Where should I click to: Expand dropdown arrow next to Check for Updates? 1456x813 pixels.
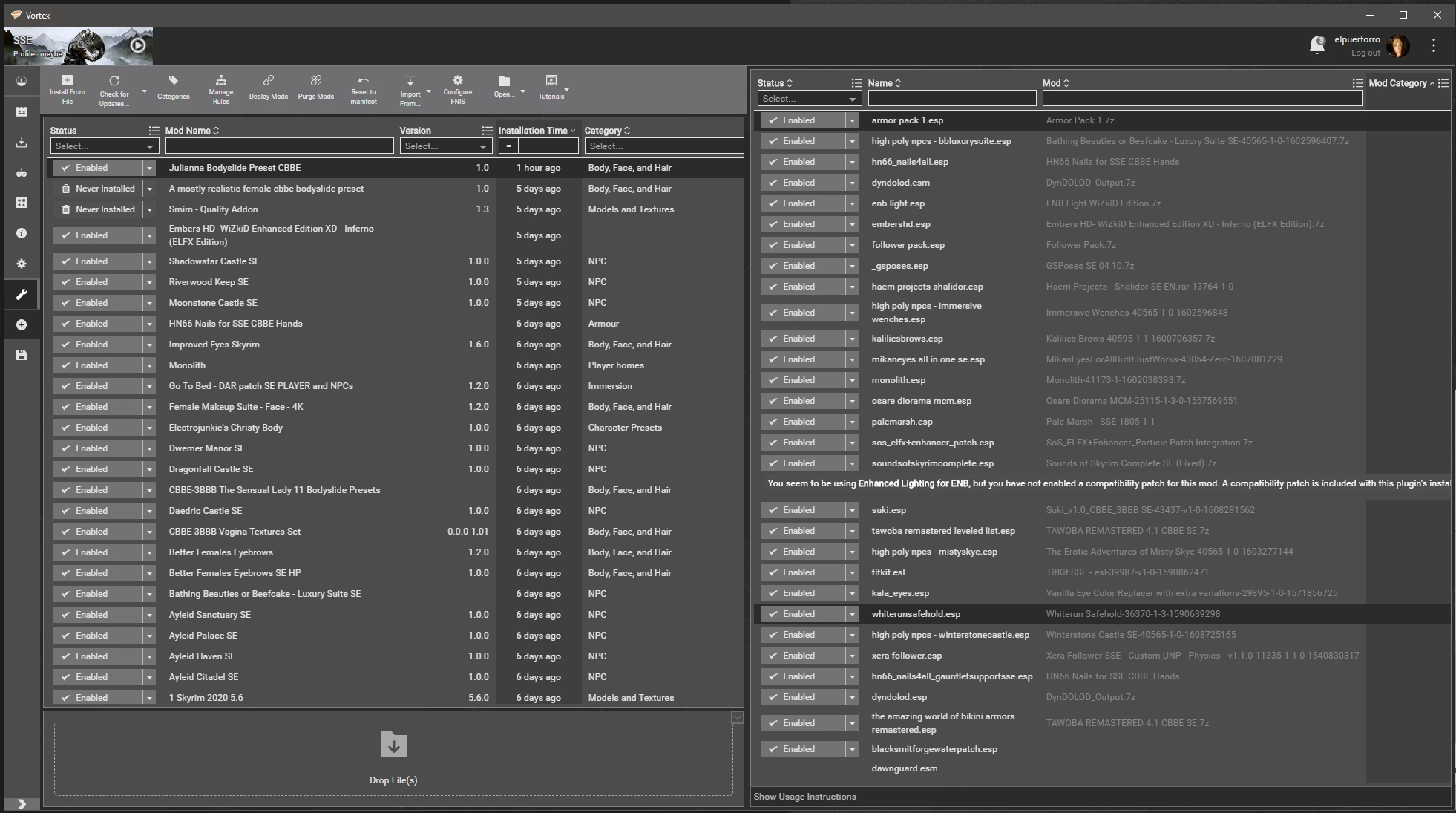[144, 92]
